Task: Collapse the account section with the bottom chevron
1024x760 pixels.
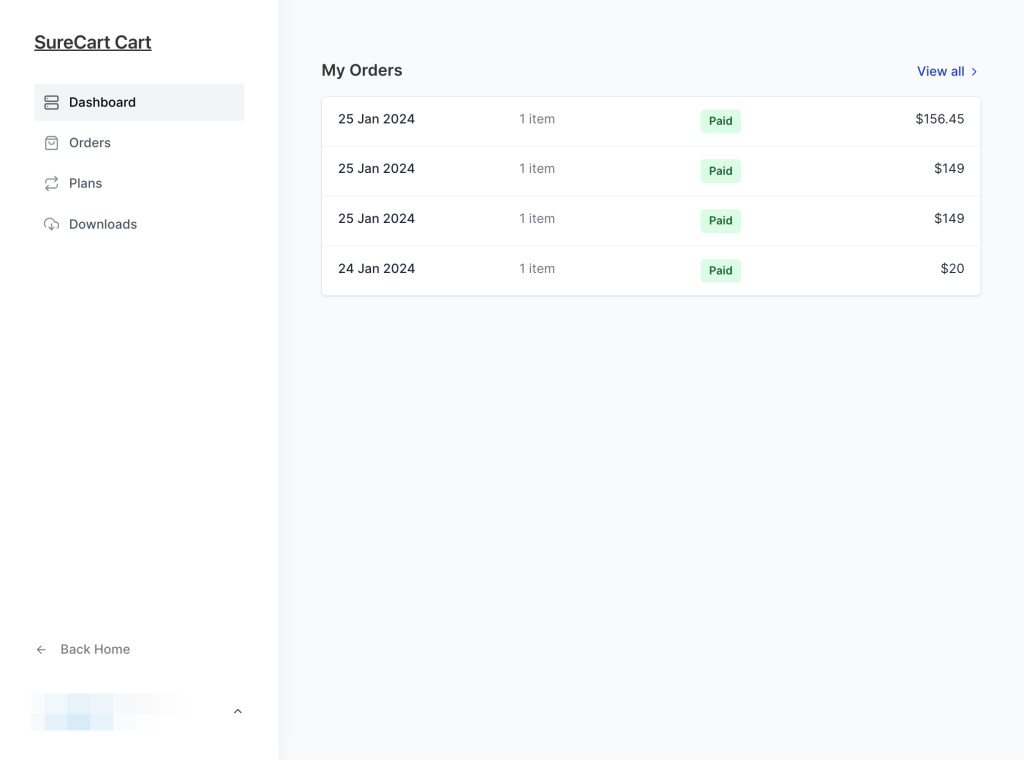Action: tap(238, 711)
